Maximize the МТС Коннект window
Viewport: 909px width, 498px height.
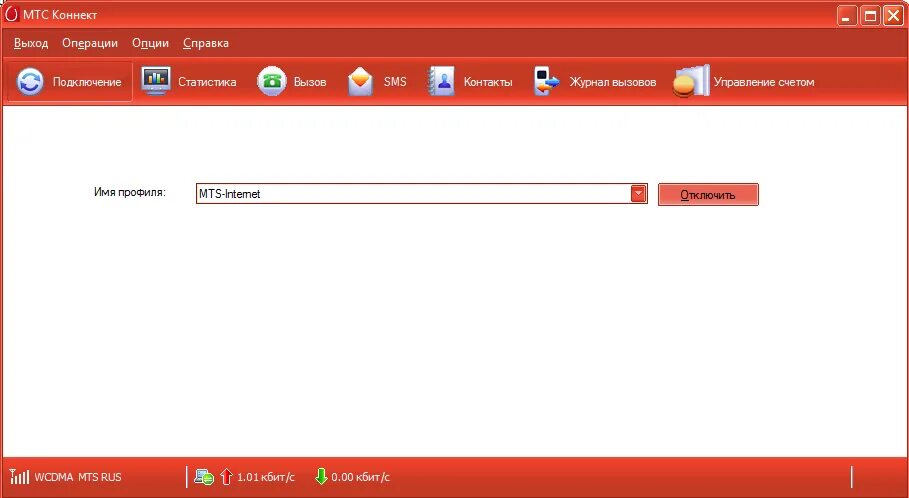[870, 16]
